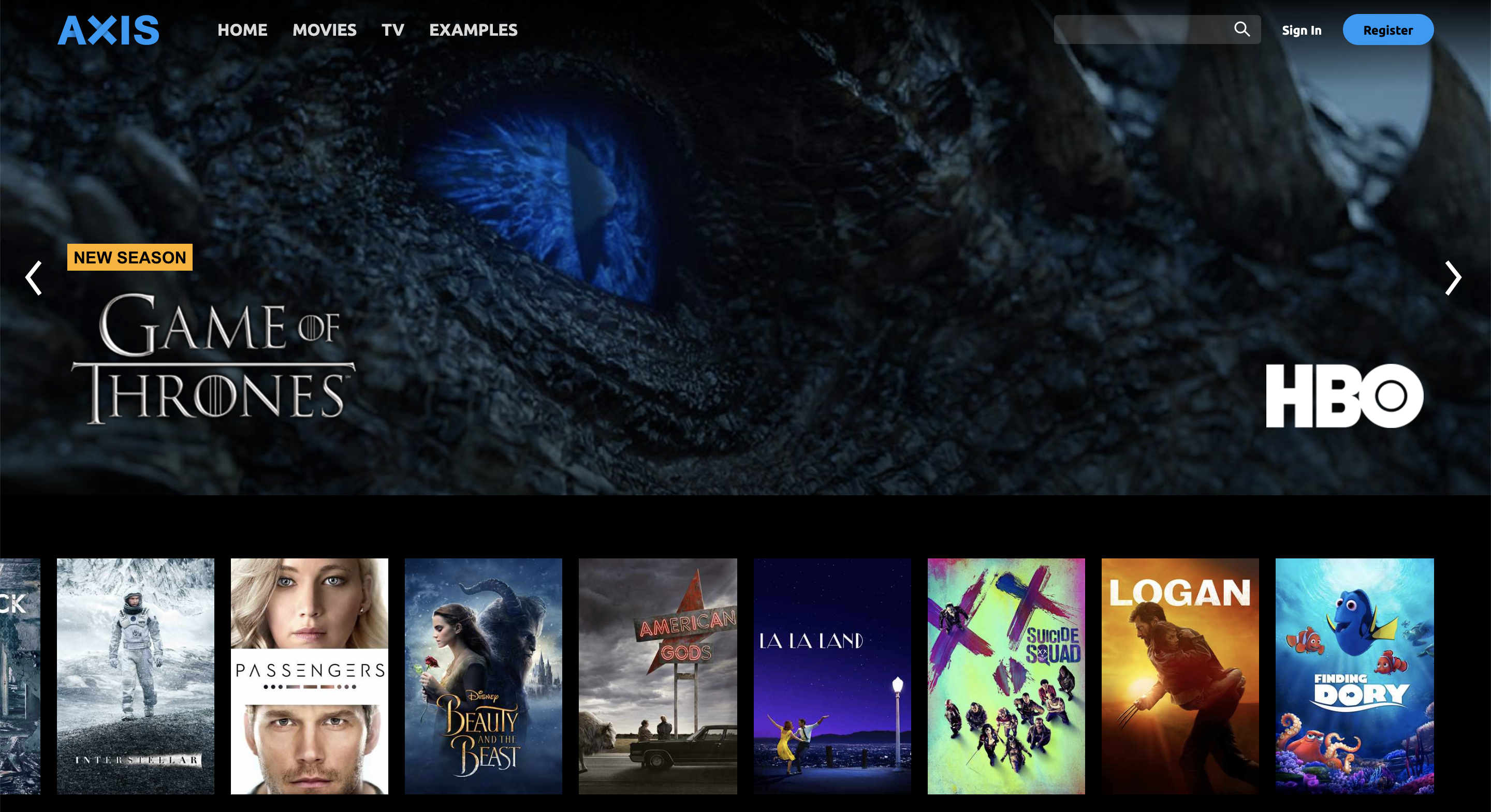Open the HOME nav item
This screenshot has width=1491, height=812.
pyautogui.click(x=242, y=30)
